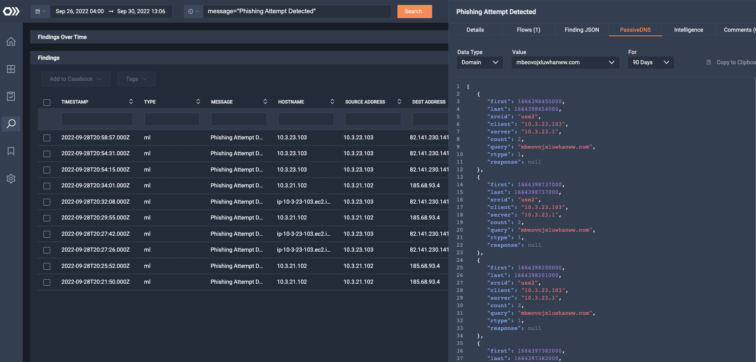Select the row with timestamp 2022-09-28T20:27:42.000Z
The height and width of the screenshot is (362, 756).
tap(47, 234)
